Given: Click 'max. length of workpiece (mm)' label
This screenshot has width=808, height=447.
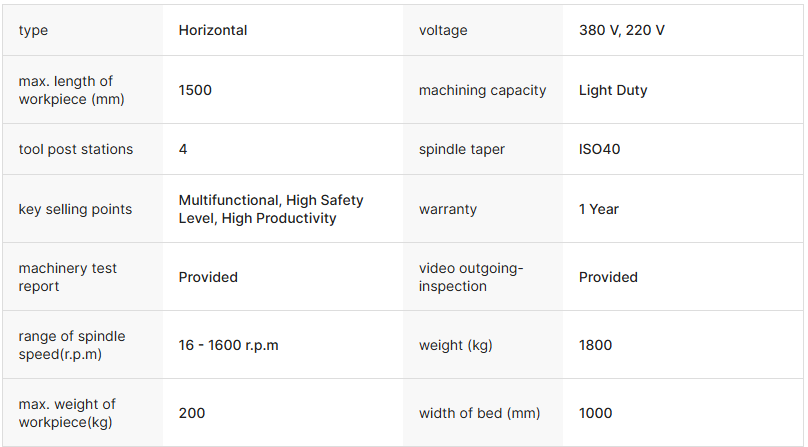Looking at the screenshot, I should [x=66, y=90].
